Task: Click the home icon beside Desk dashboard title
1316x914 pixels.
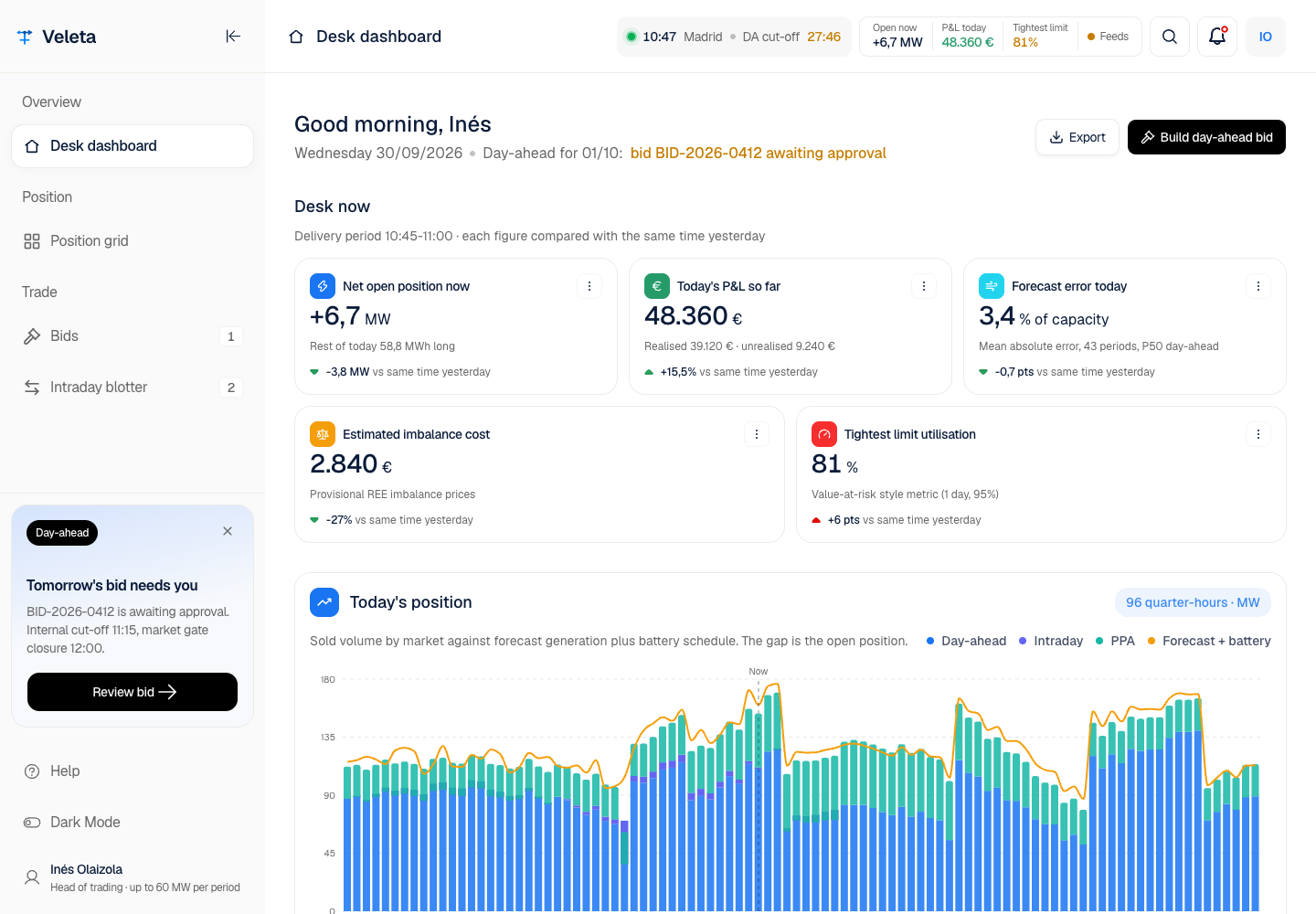Action: pos(296,37)
